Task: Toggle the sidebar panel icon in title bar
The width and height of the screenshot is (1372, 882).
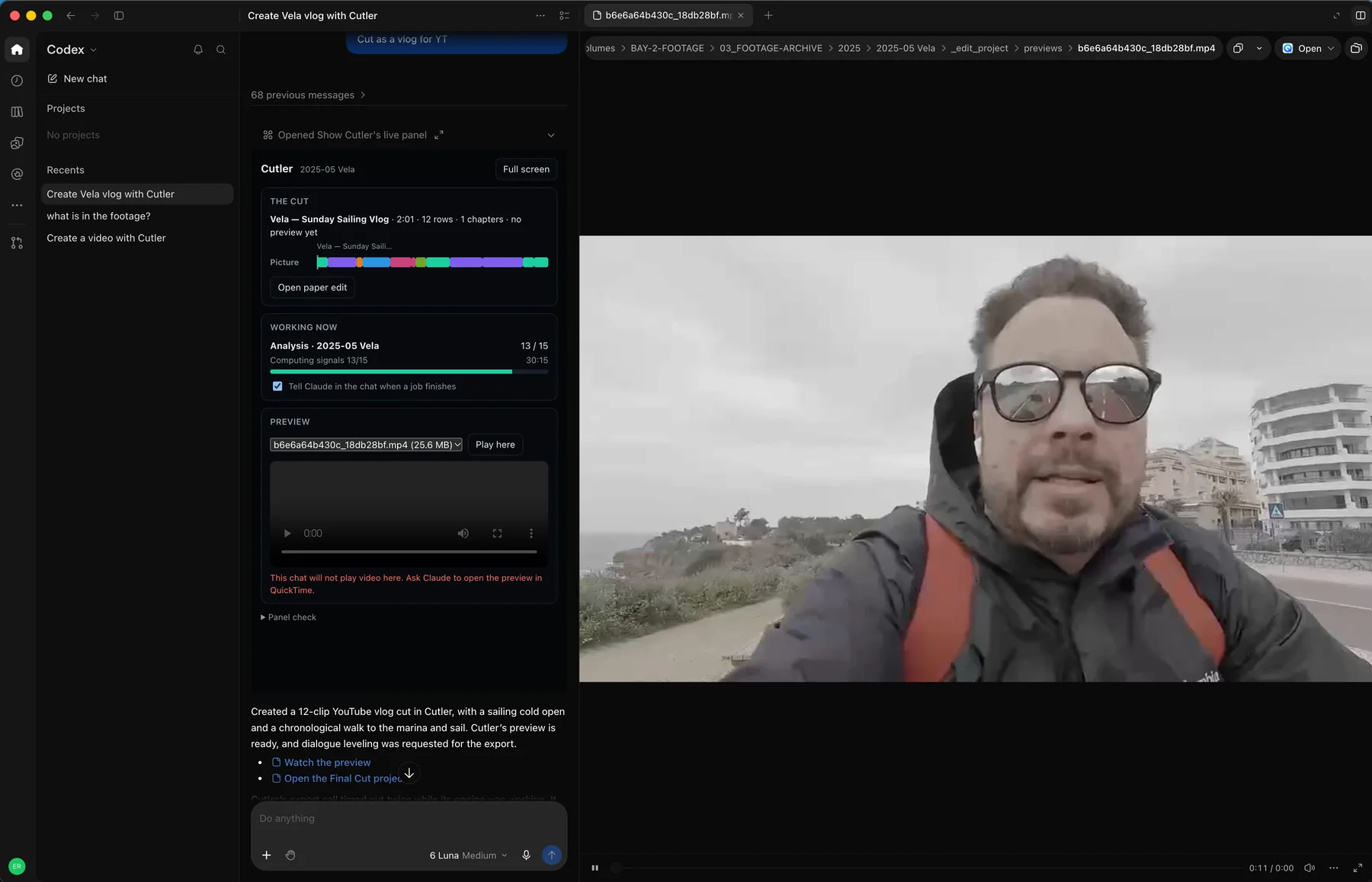Action: coord(119,15)
